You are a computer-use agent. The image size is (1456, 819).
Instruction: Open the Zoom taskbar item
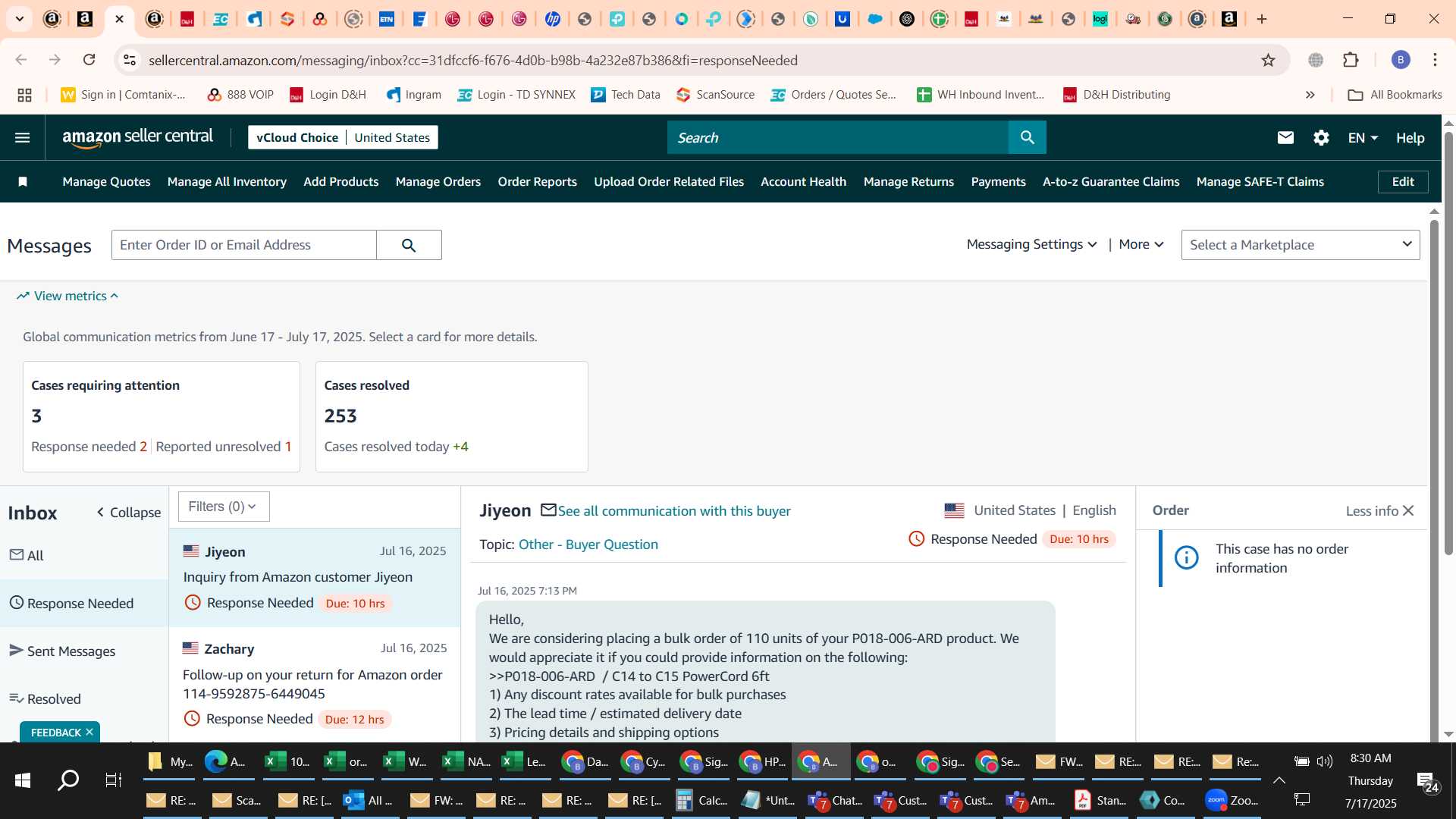point(1232,800)
